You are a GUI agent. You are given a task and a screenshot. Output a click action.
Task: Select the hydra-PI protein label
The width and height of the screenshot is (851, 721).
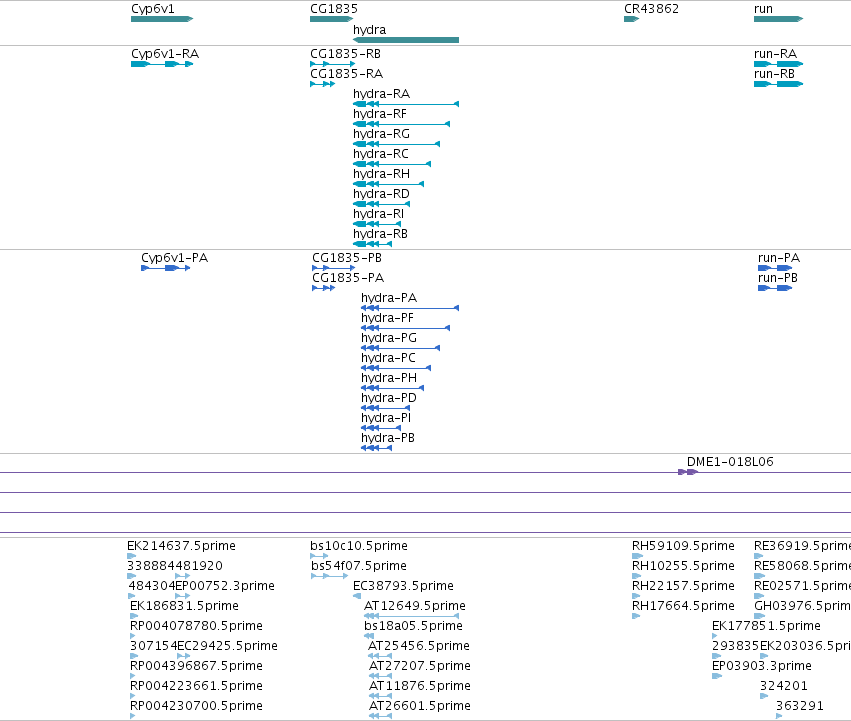pyautogui.click(x=386, y=418)
